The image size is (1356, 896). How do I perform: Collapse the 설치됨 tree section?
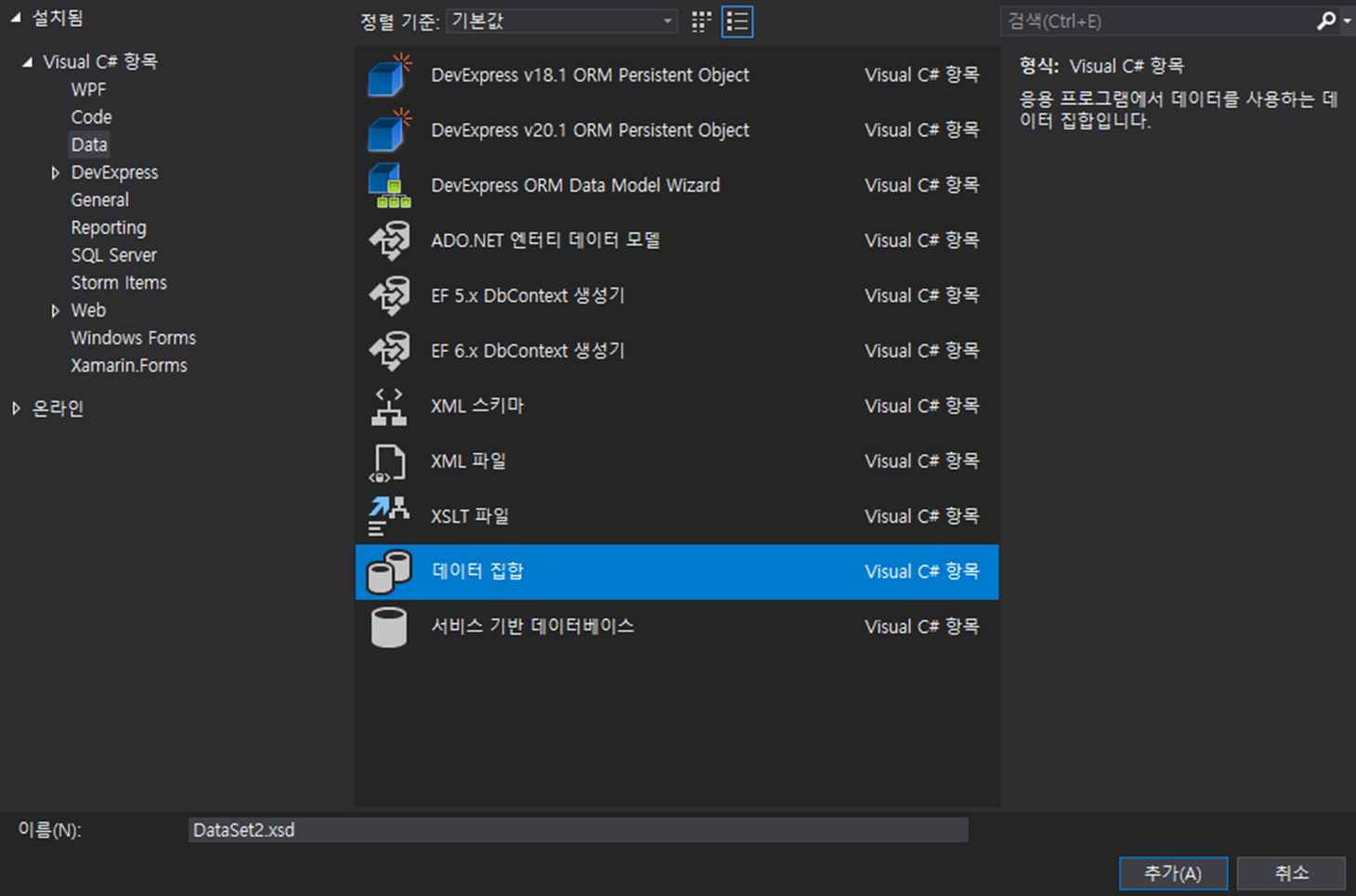[x=16, y=19]
